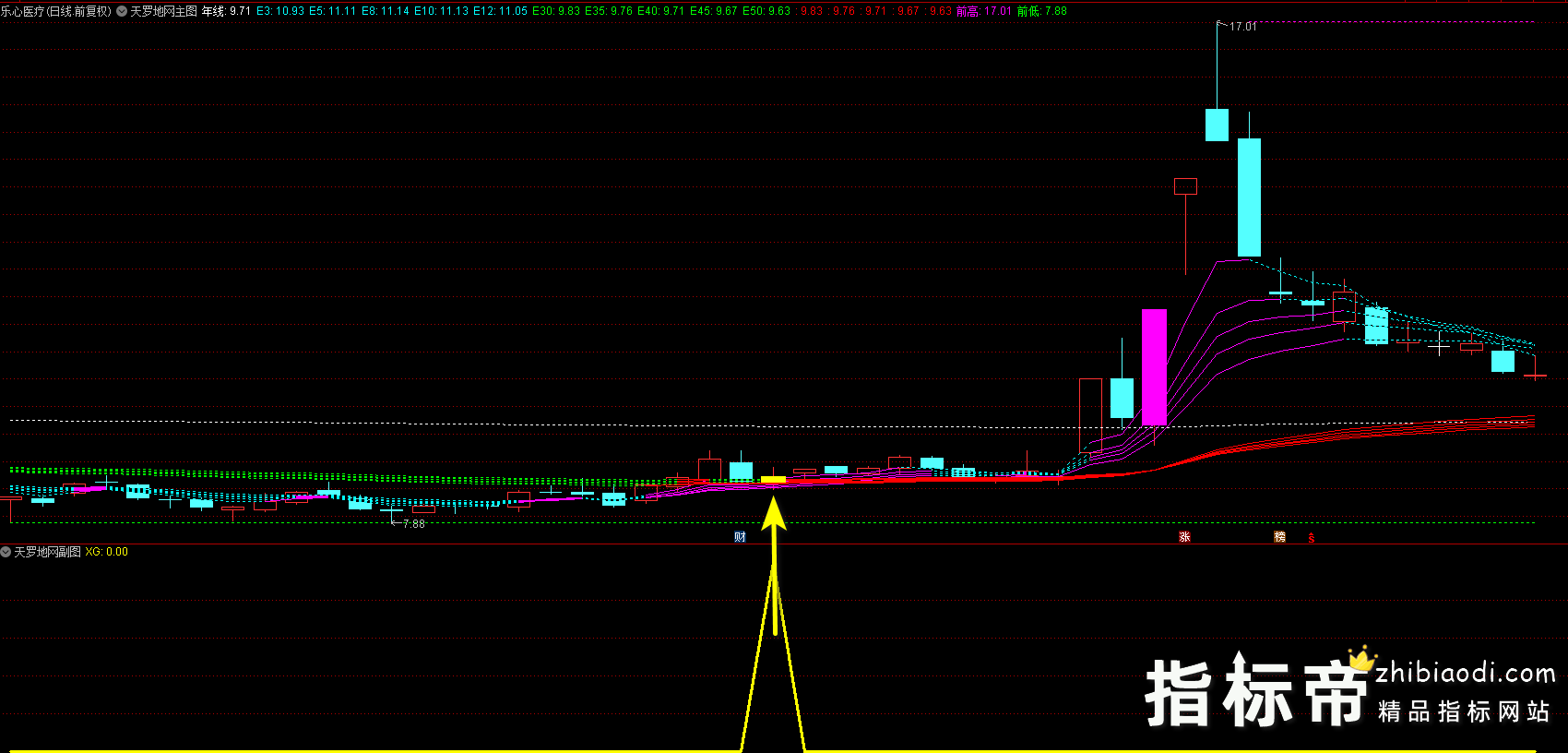Click the 天罗地网副图 indicator name

coord(47,552)
